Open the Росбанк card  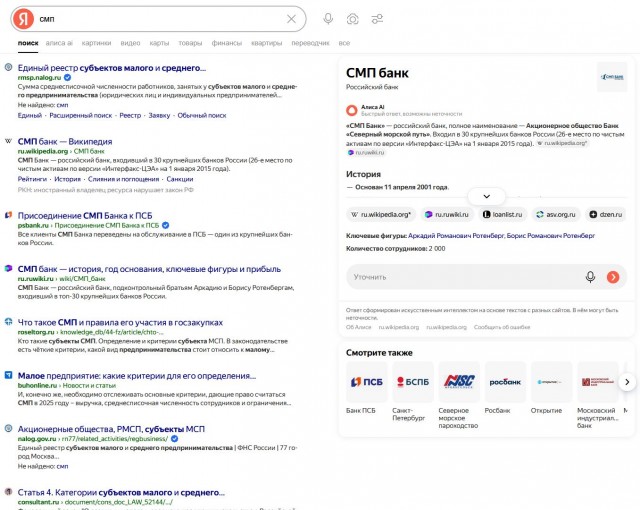pyautogui.click(x=505, y=388)
